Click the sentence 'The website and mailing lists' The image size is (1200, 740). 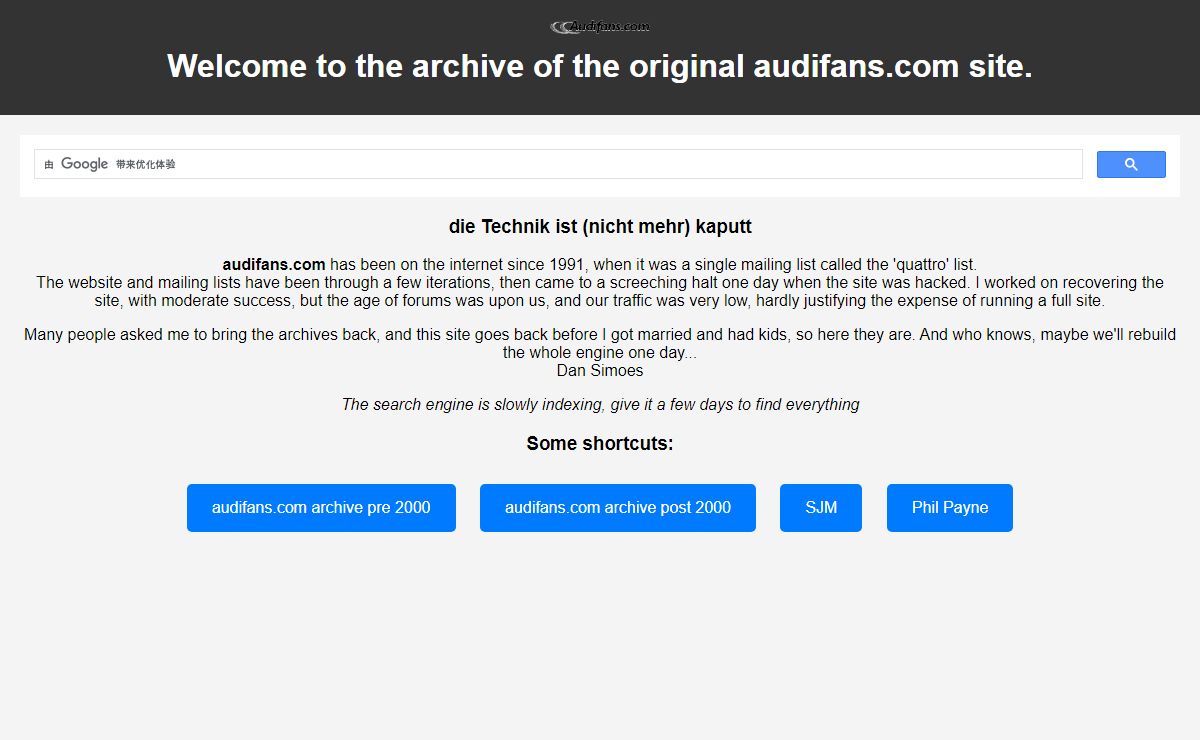(600, 291)
